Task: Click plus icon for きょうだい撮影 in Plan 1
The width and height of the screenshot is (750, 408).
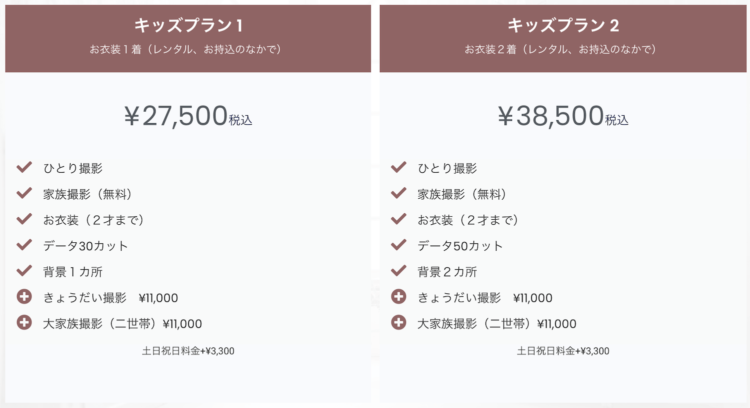Action: pos(24,297)
